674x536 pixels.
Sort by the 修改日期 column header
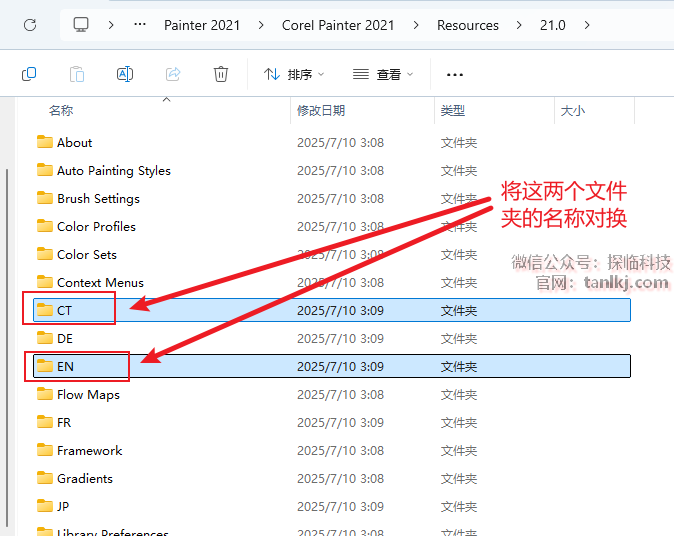(x=321, y=111)
